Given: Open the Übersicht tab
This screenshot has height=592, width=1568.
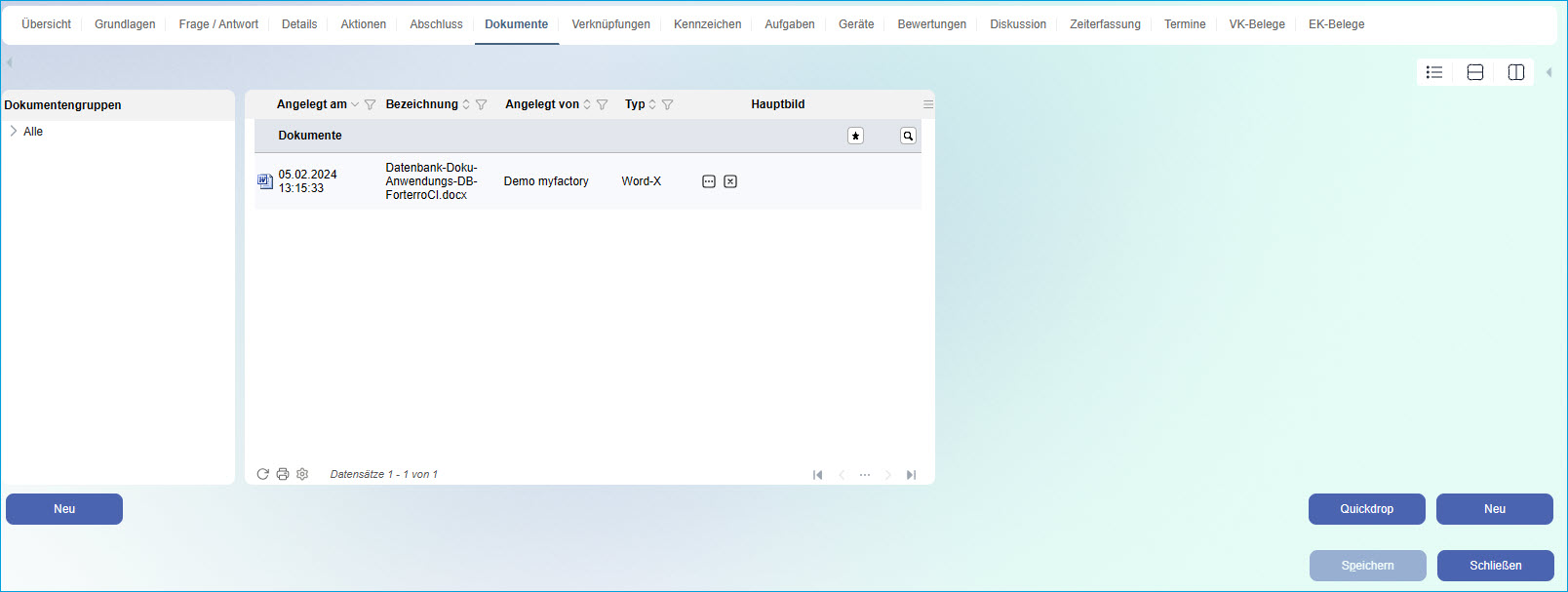Looking at the screenshot, I should pyautogui.click(x=46, y=24).
